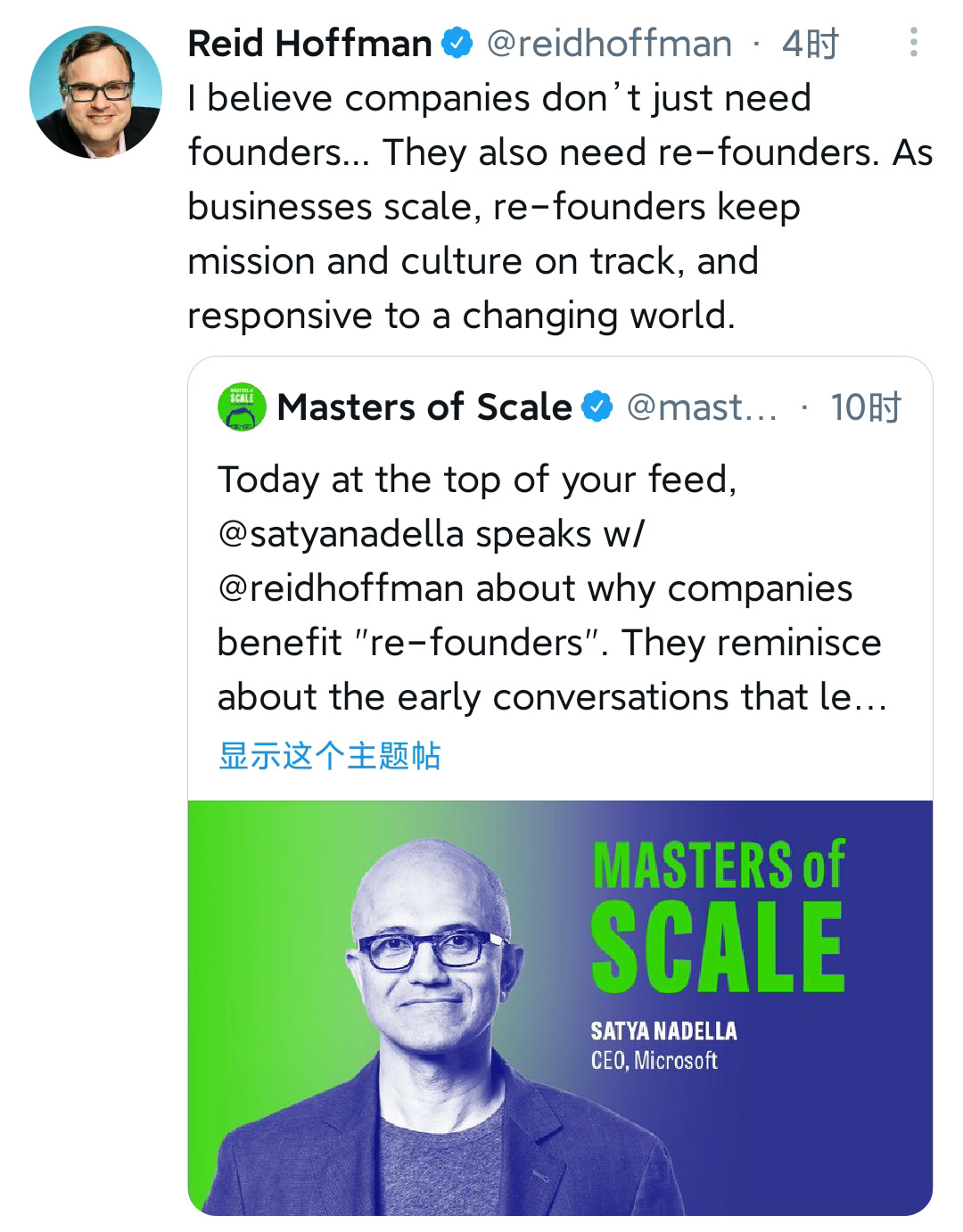This screenshot has height=1232, width=963.
Task: Click the Masters of Scale avatar icon
Action: (242, 407)
